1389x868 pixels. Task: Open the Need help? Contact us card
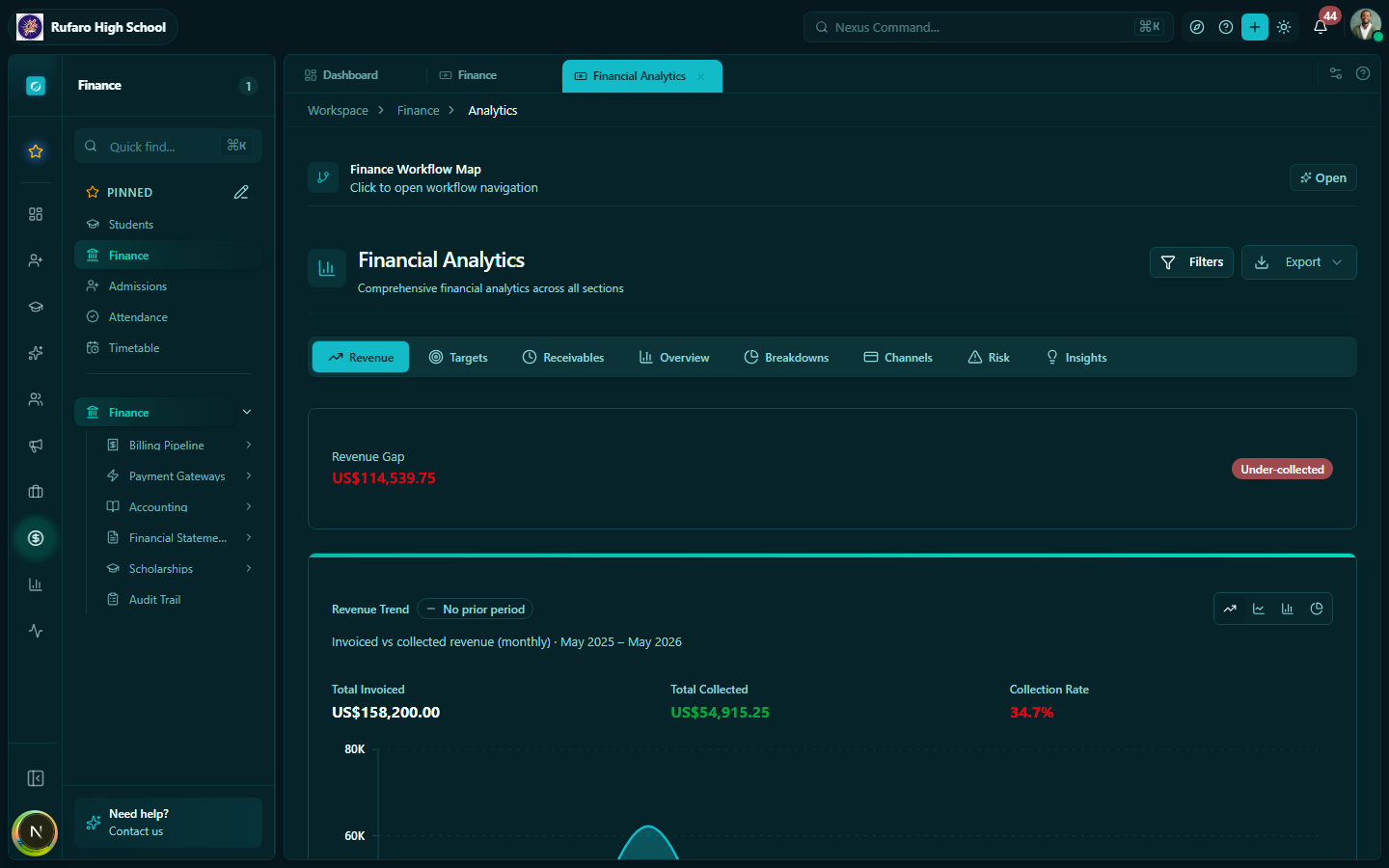(168, 823)
